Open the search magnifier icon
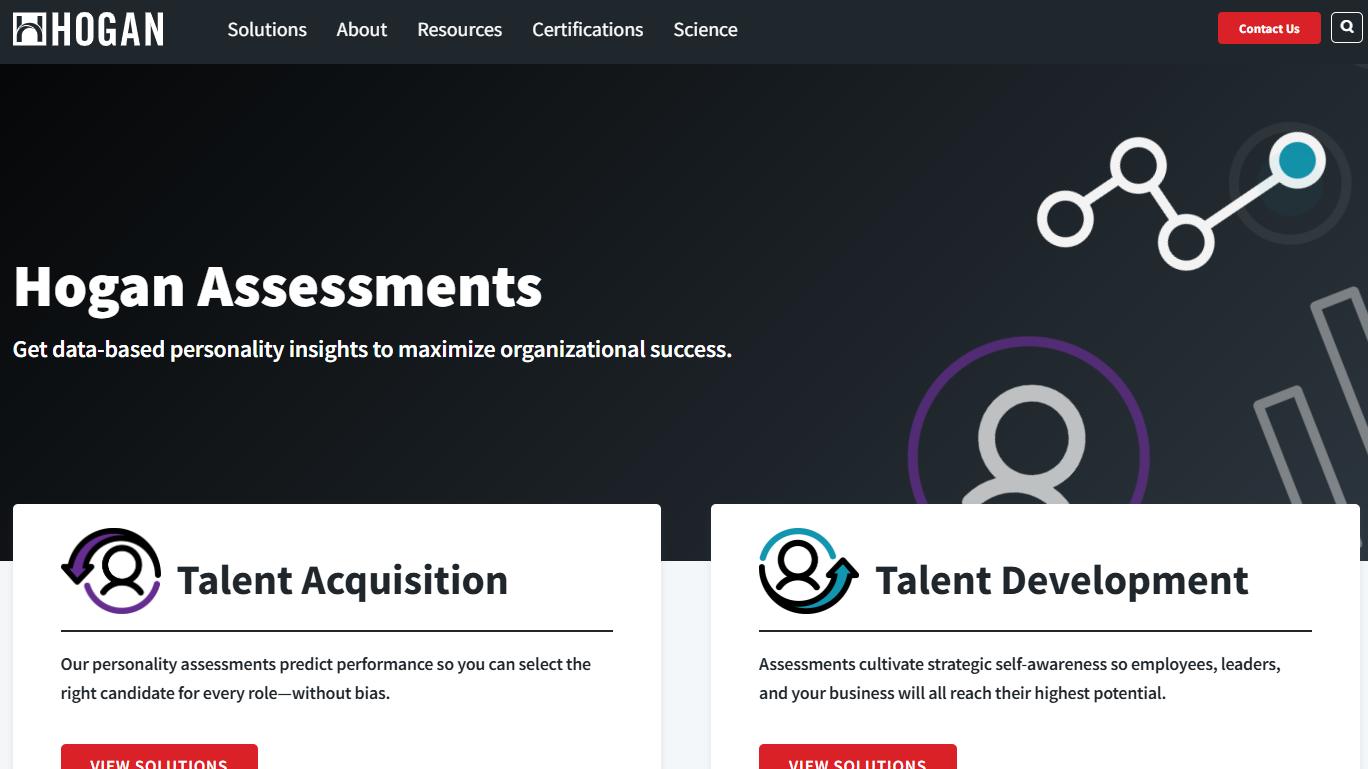 tap(1347, 28)
